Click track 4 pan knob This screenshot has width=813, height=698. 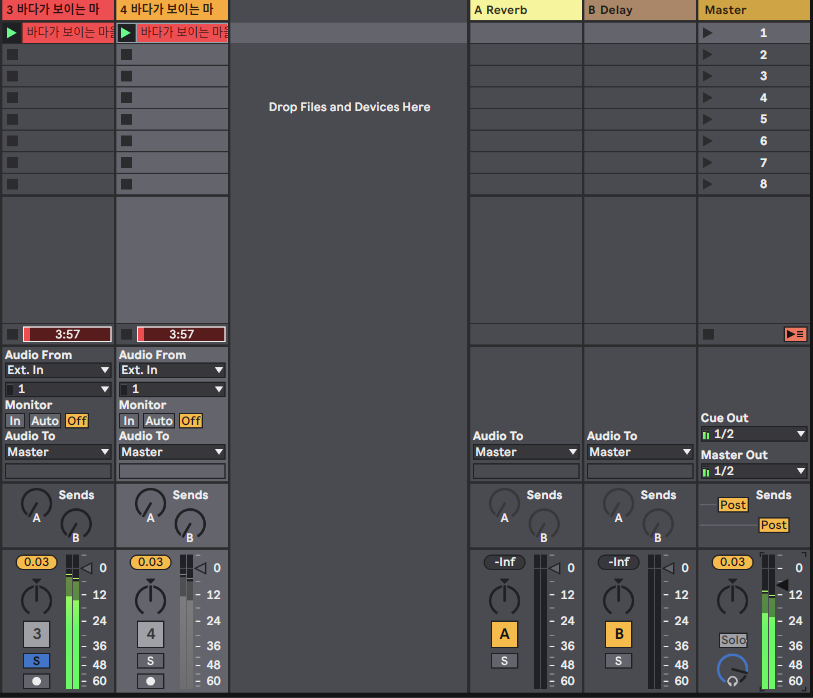150,599
